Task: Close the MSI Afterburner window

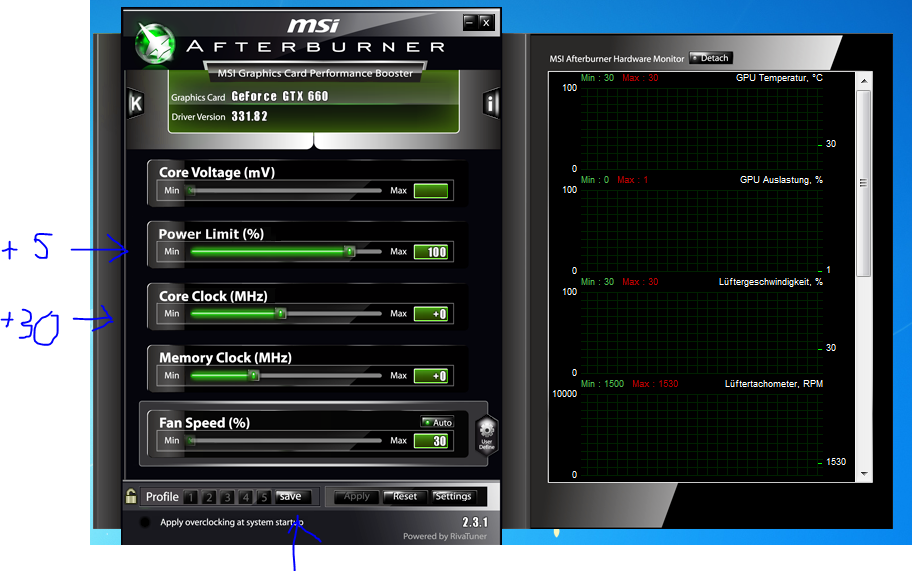Action: 486,22
